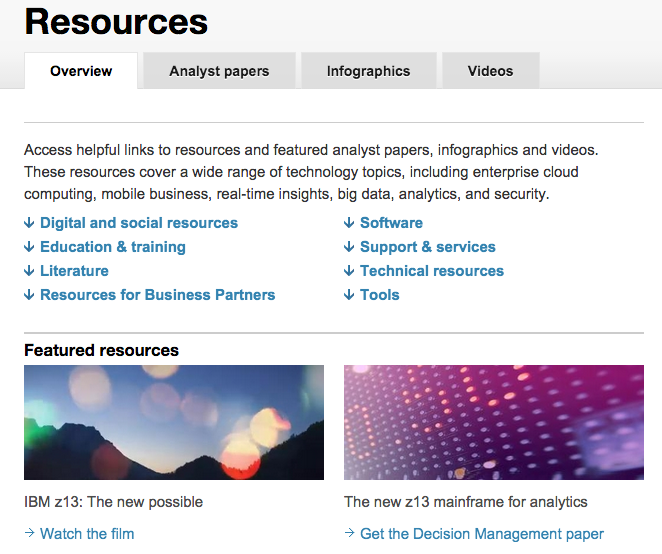Viewport: 662px width, 554px height.
Task: Go to the Overview tab
Action: [x=81, y=71]
